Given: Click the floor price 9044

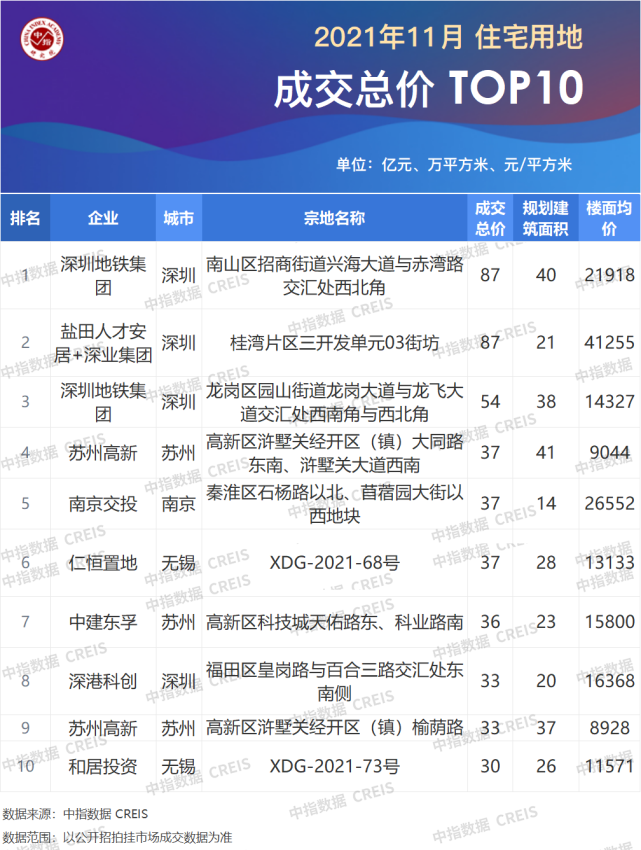Looking at the screenshot, I should pyautogui.click(x=610, y=453).
